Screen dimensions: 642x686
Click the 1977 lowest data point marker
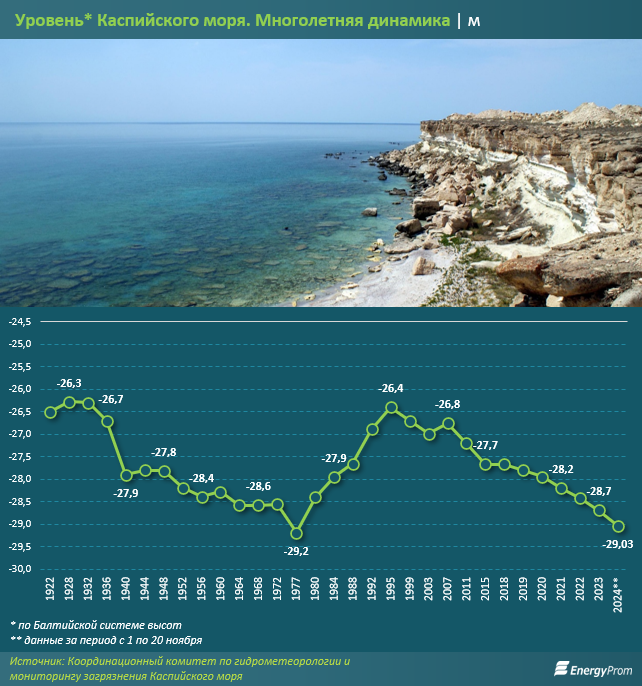(x=296, y=533)
